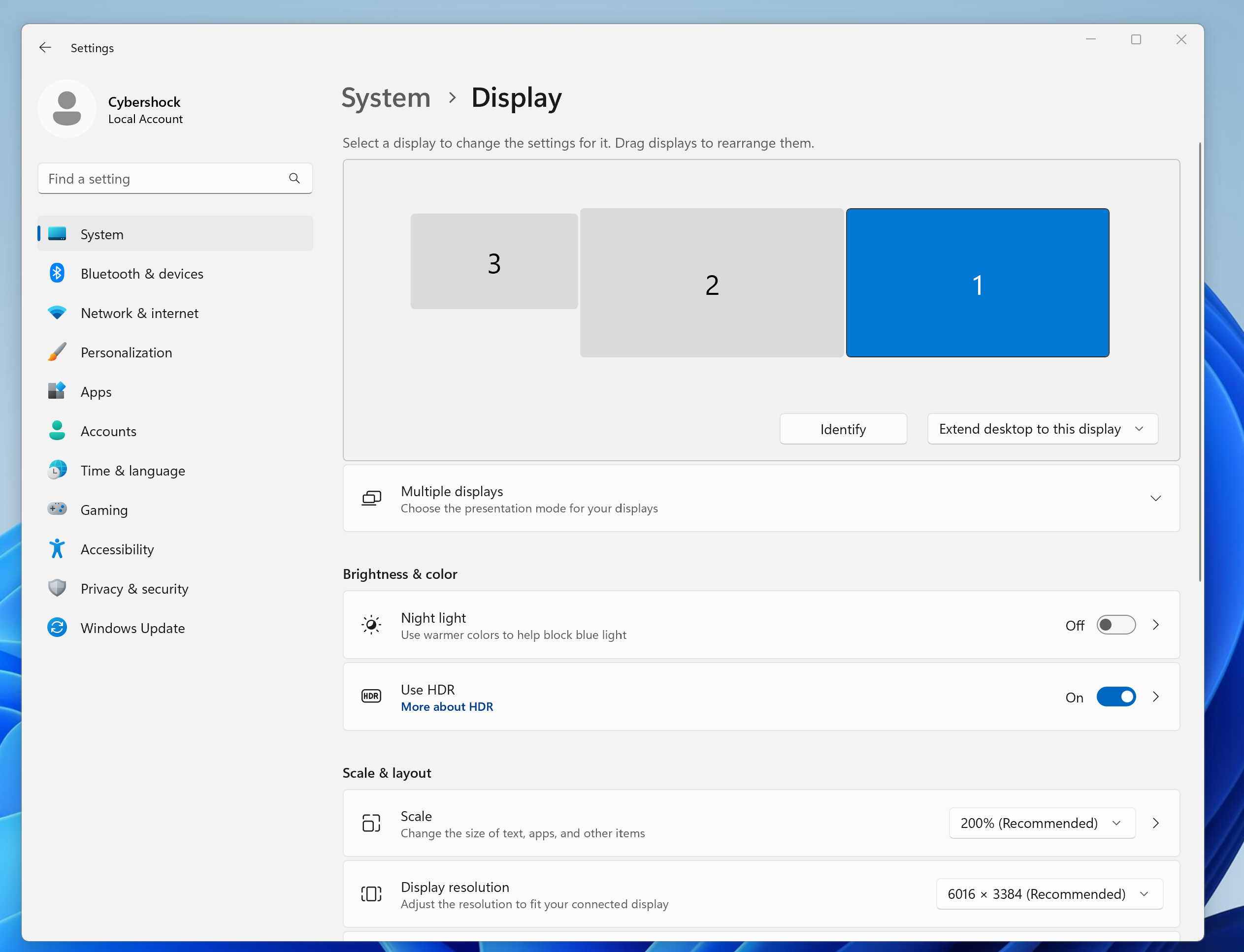
Task: Expand the Multiple displays section chevron
Action: [x=1155, y=499]
